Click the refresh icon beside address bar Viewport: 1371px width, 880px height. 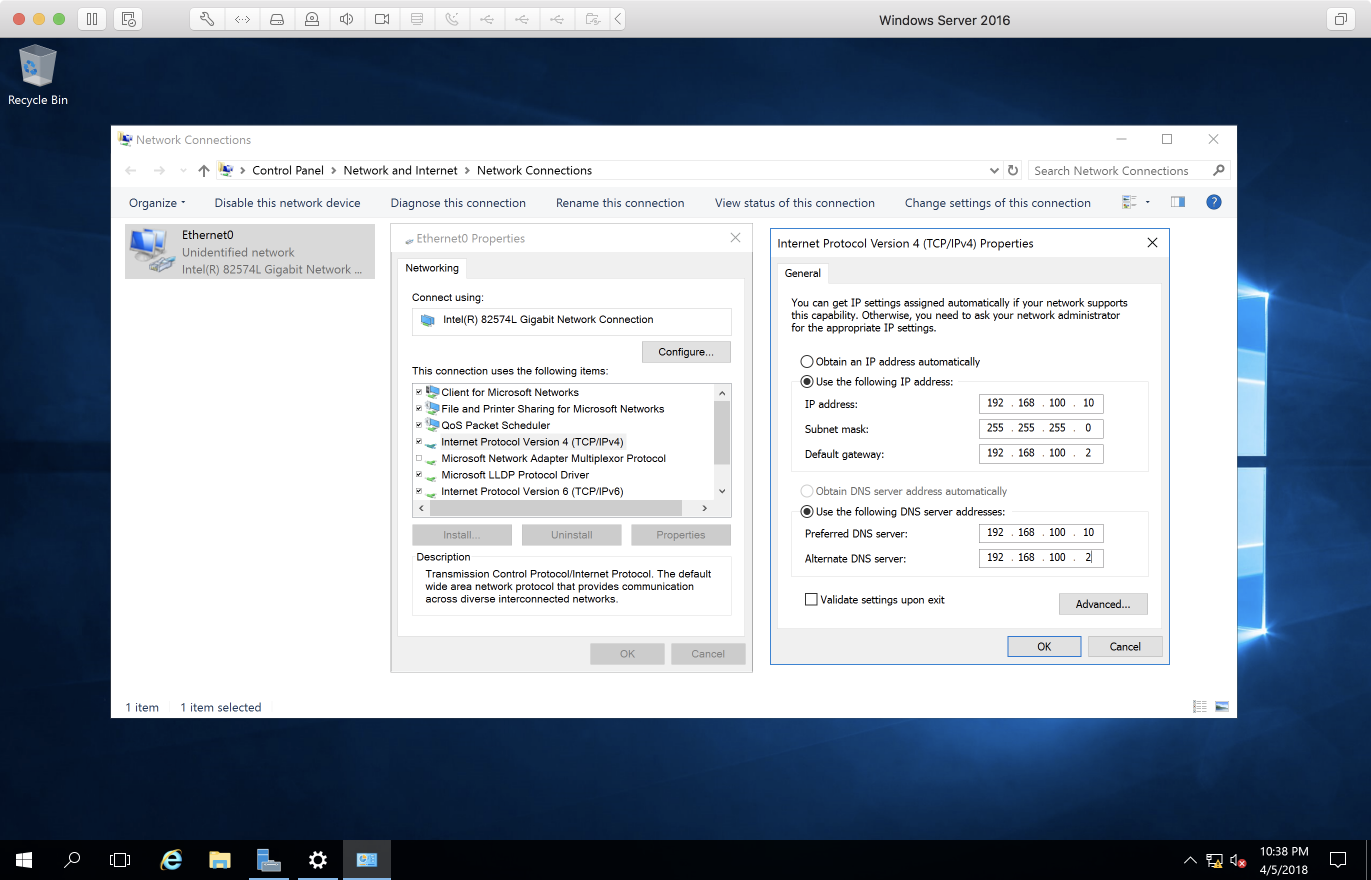coord(1013,171)
